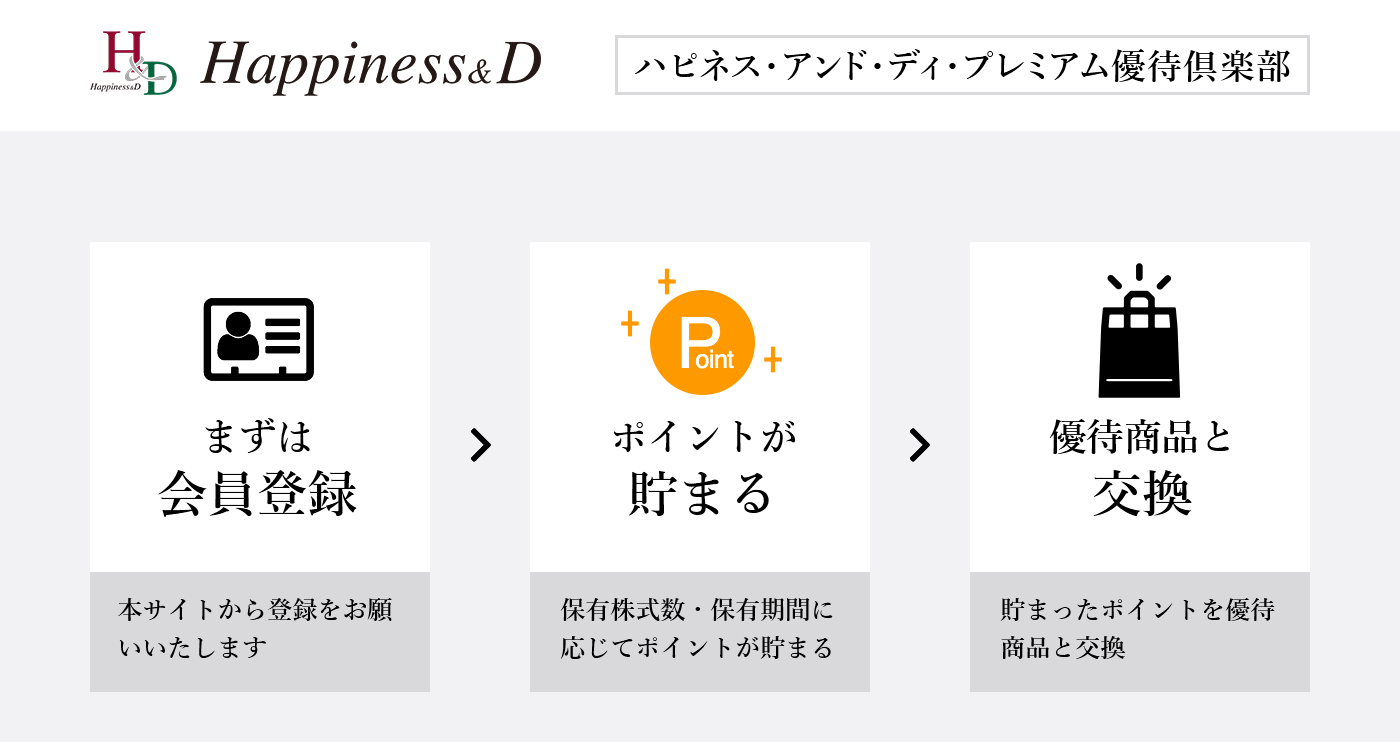Click the orange Point coin icon
Viewport: 1400px width, 742px height.
702,342
